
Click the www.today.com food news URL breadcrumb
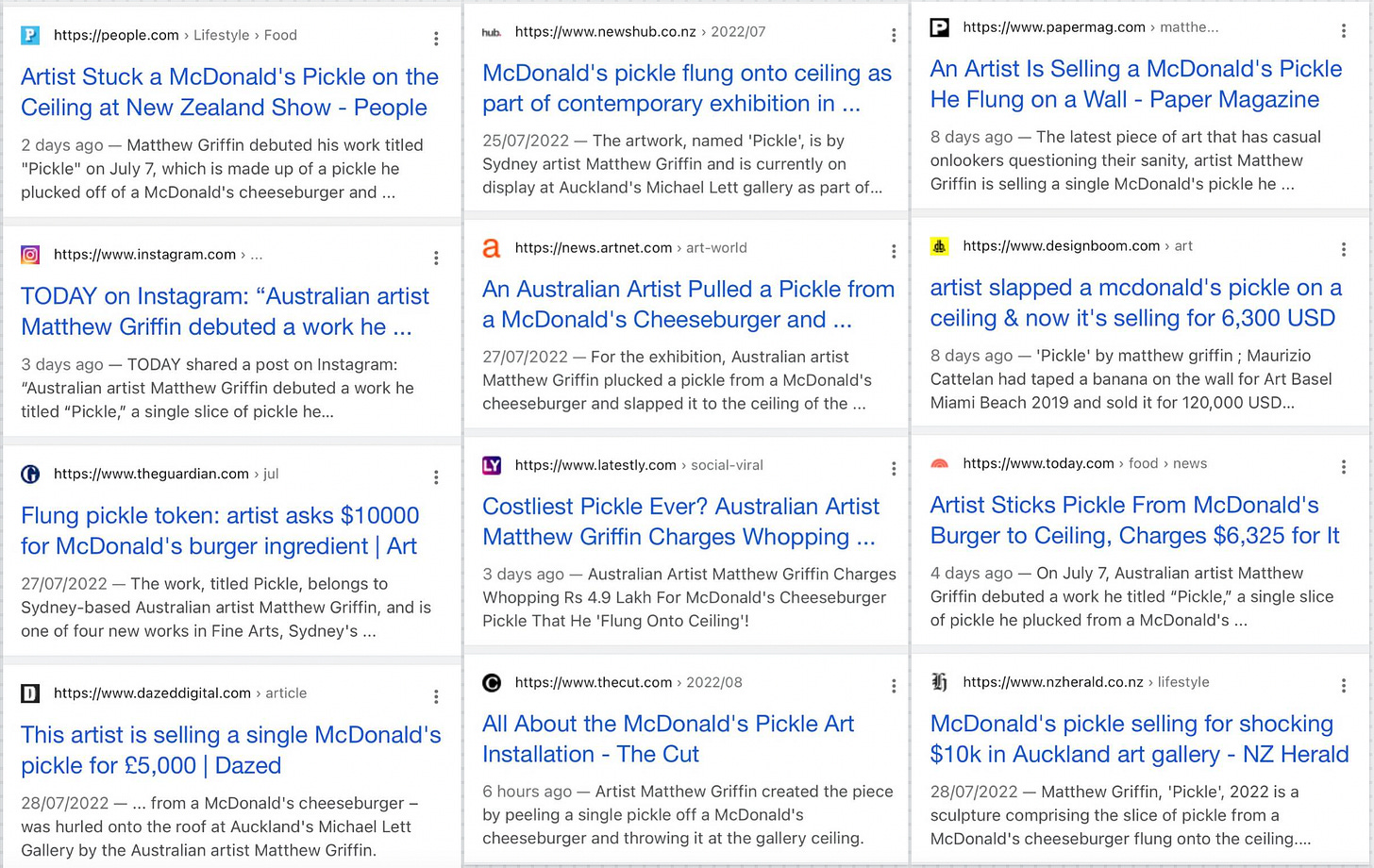1085,463
